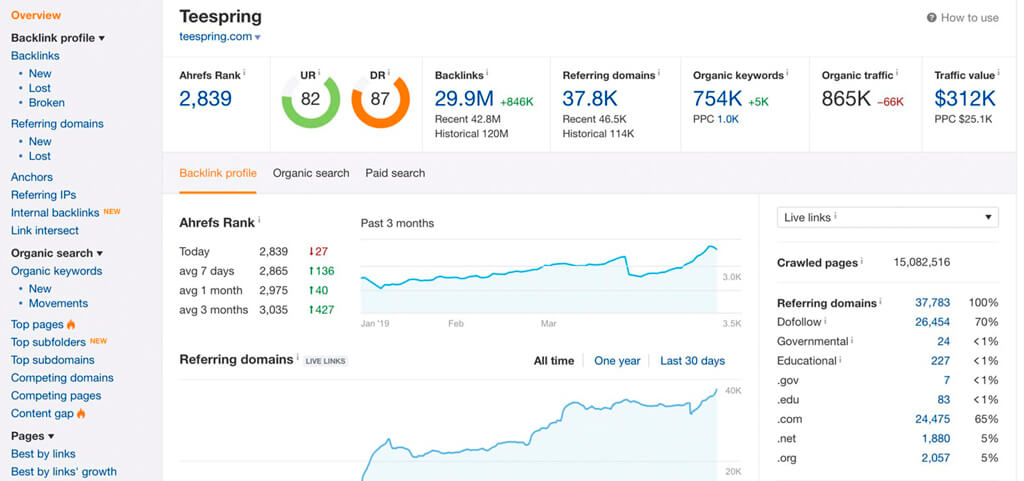Click the DR 87 orange donut gauge
Viewport: 1024px width, 481px height.
(380, 99)
